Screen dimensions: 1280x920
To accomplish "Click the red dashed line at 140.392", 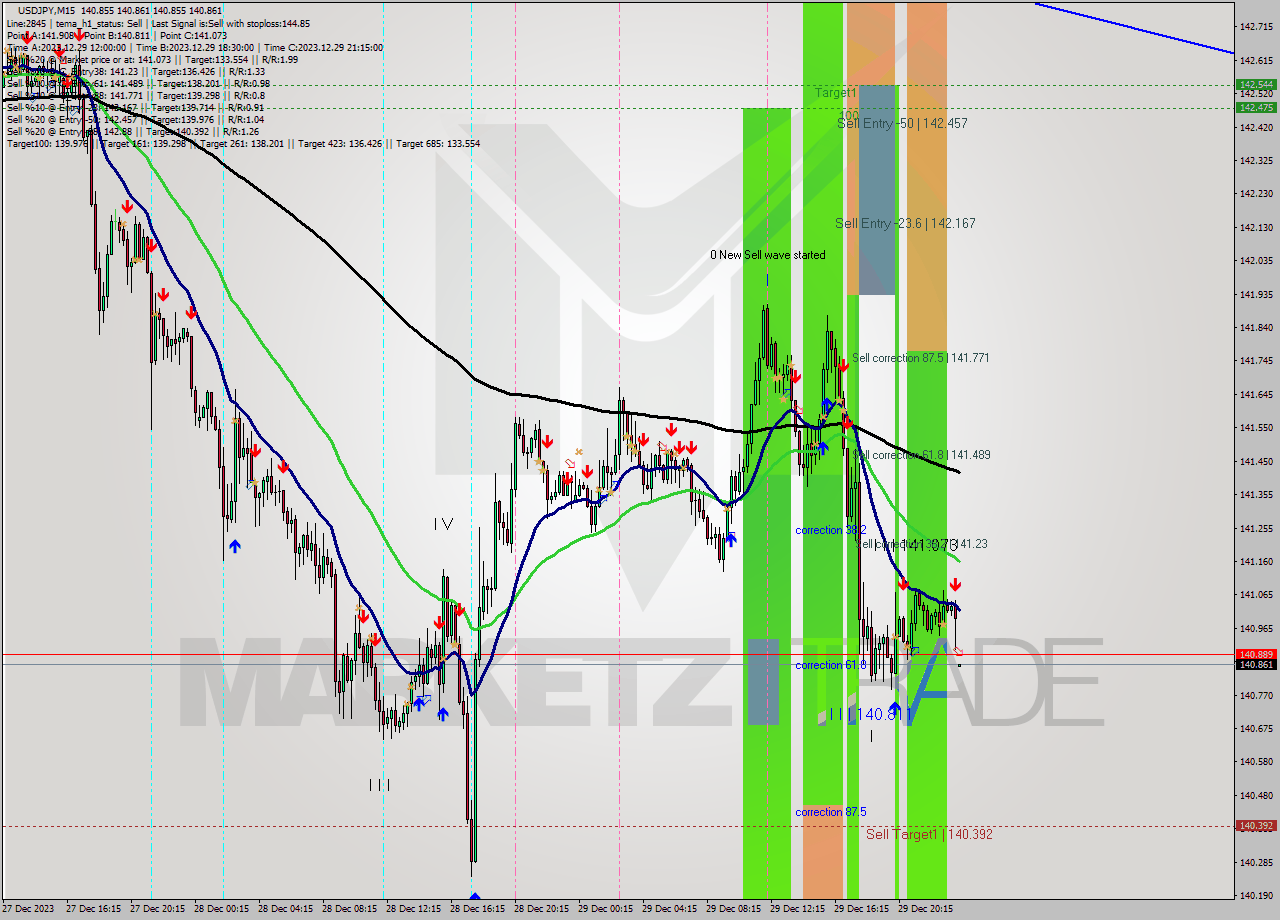I will point(618,826).
